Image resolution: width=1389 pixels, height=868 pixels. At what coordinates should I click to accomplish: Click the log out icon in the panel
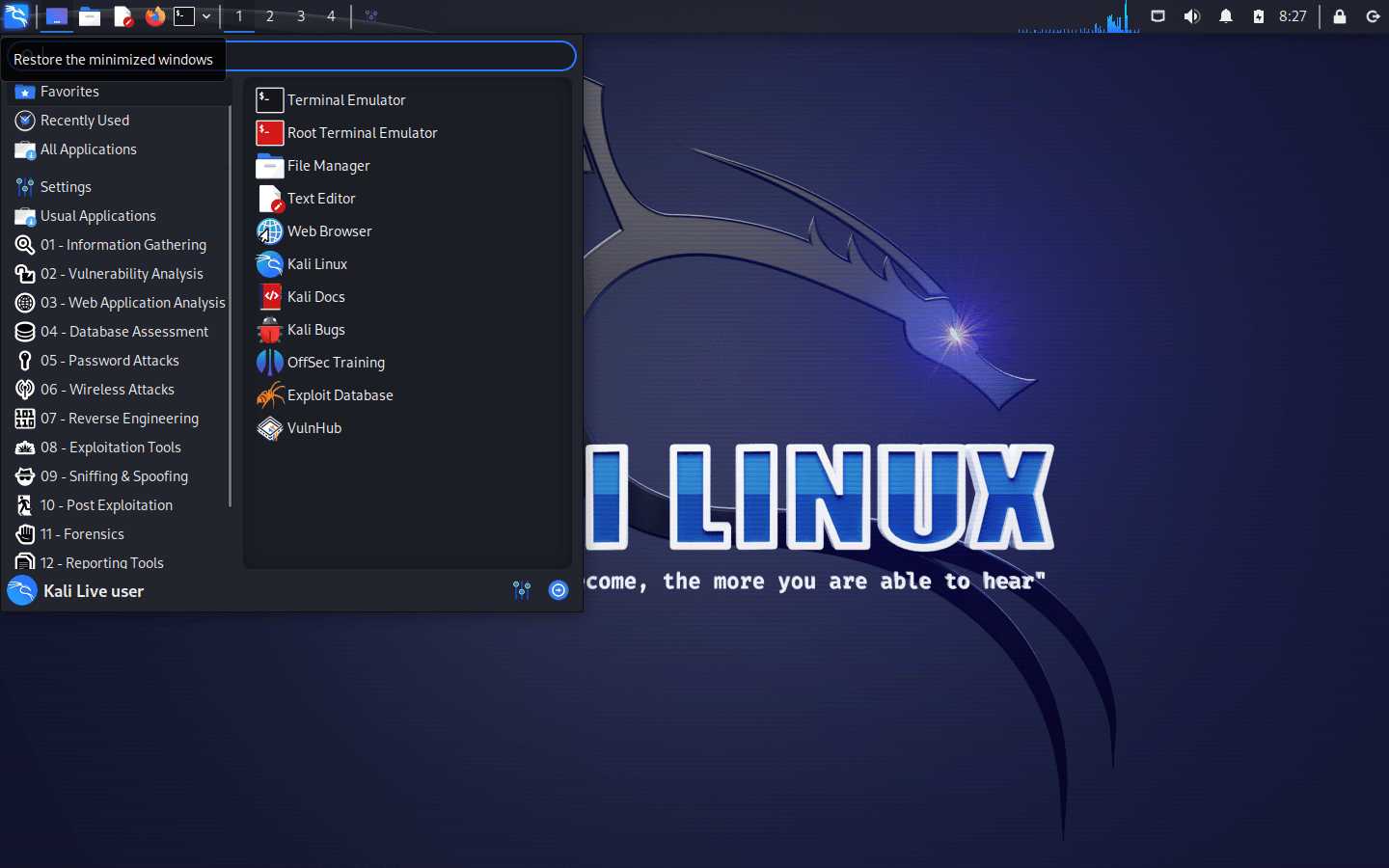tap(1373, 16)
